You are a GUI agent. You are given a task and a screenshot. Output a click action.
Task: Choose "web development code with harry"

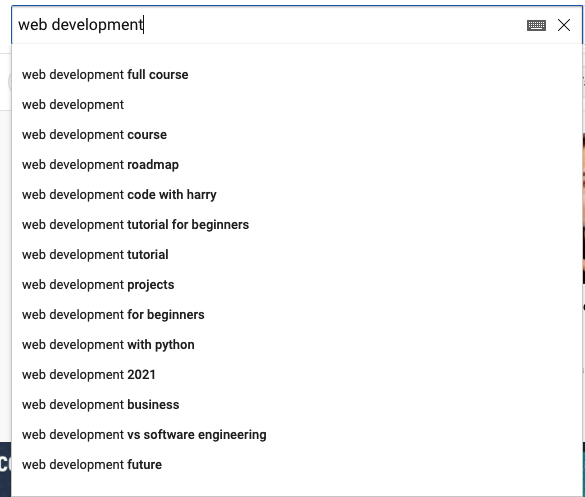[297, 195]
